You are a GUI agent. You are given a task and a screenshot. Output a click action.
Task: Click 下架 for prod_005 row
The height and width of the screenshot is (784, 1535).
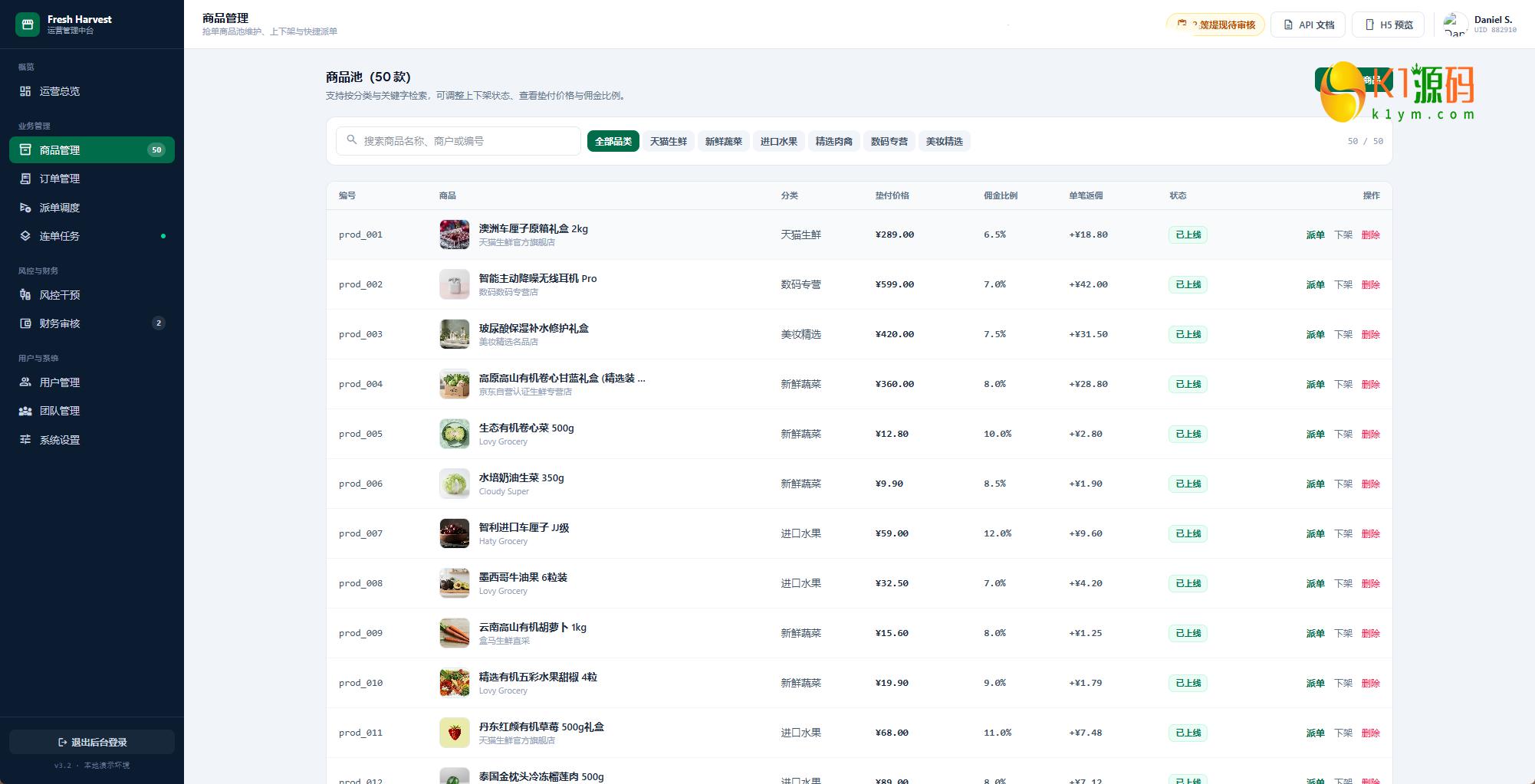[x=1343, y=434]
